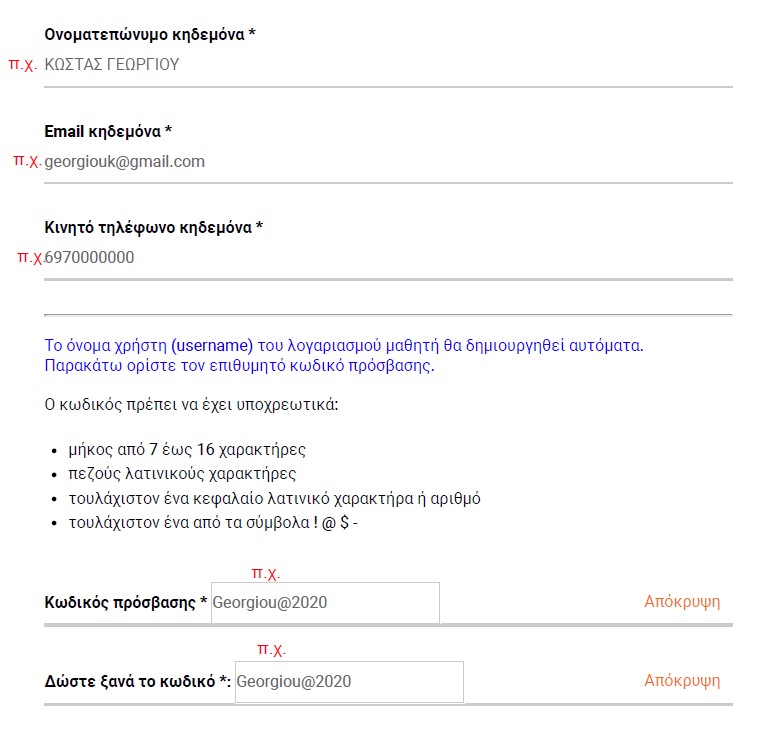This screenshot has width=759, height=730.
Task: Click the bullet listing σύμβολα ! @ $ -
Action: 213,523
